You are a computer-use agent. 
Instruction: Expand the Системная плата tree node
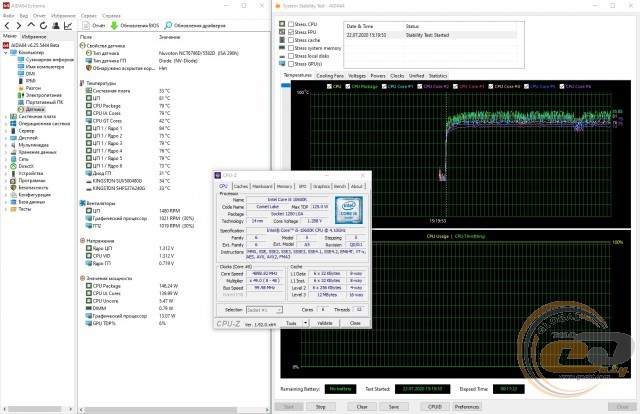click(x=6, y=117)
